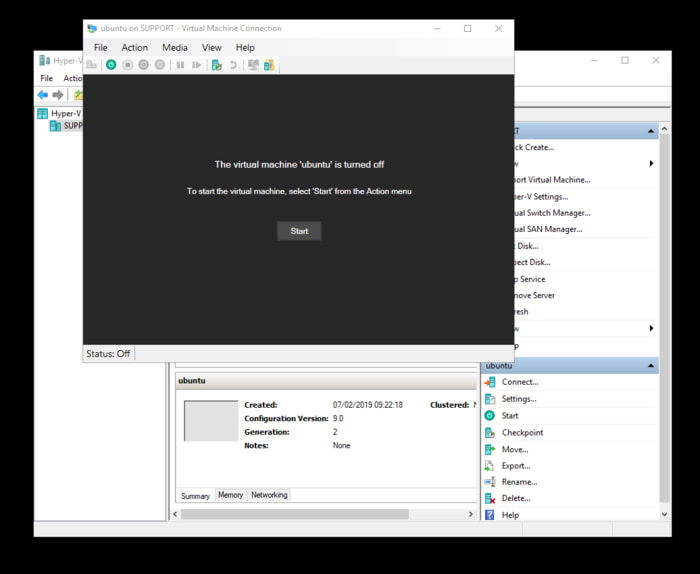Click the green Start power icon in the toolbar
The height and width of the screenshot is (574, 700).
(111, 65)
